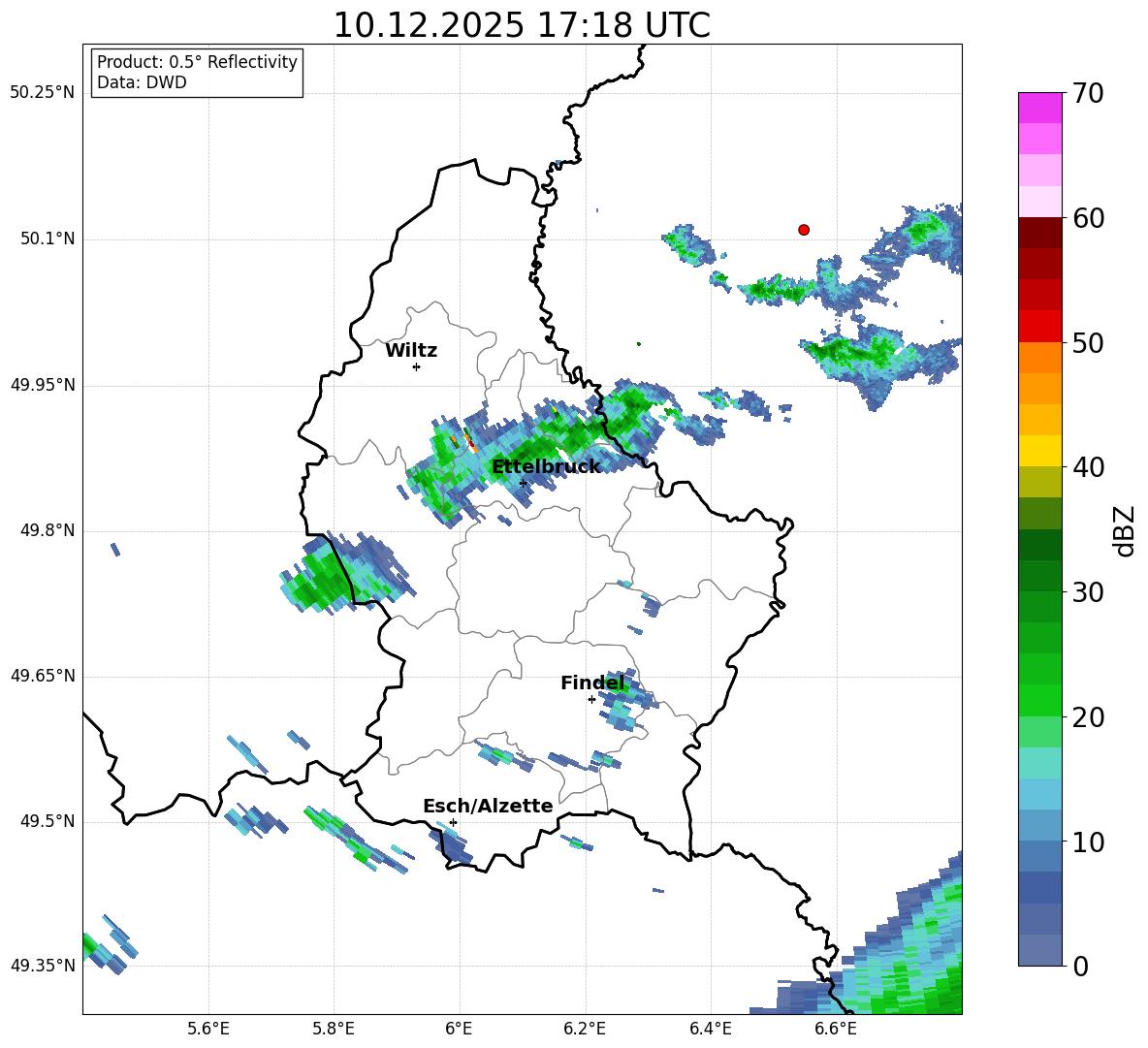Click the colorbar tick label 10
Viewport: 1148px width, 1048px height.
(x=1088, y=842)
